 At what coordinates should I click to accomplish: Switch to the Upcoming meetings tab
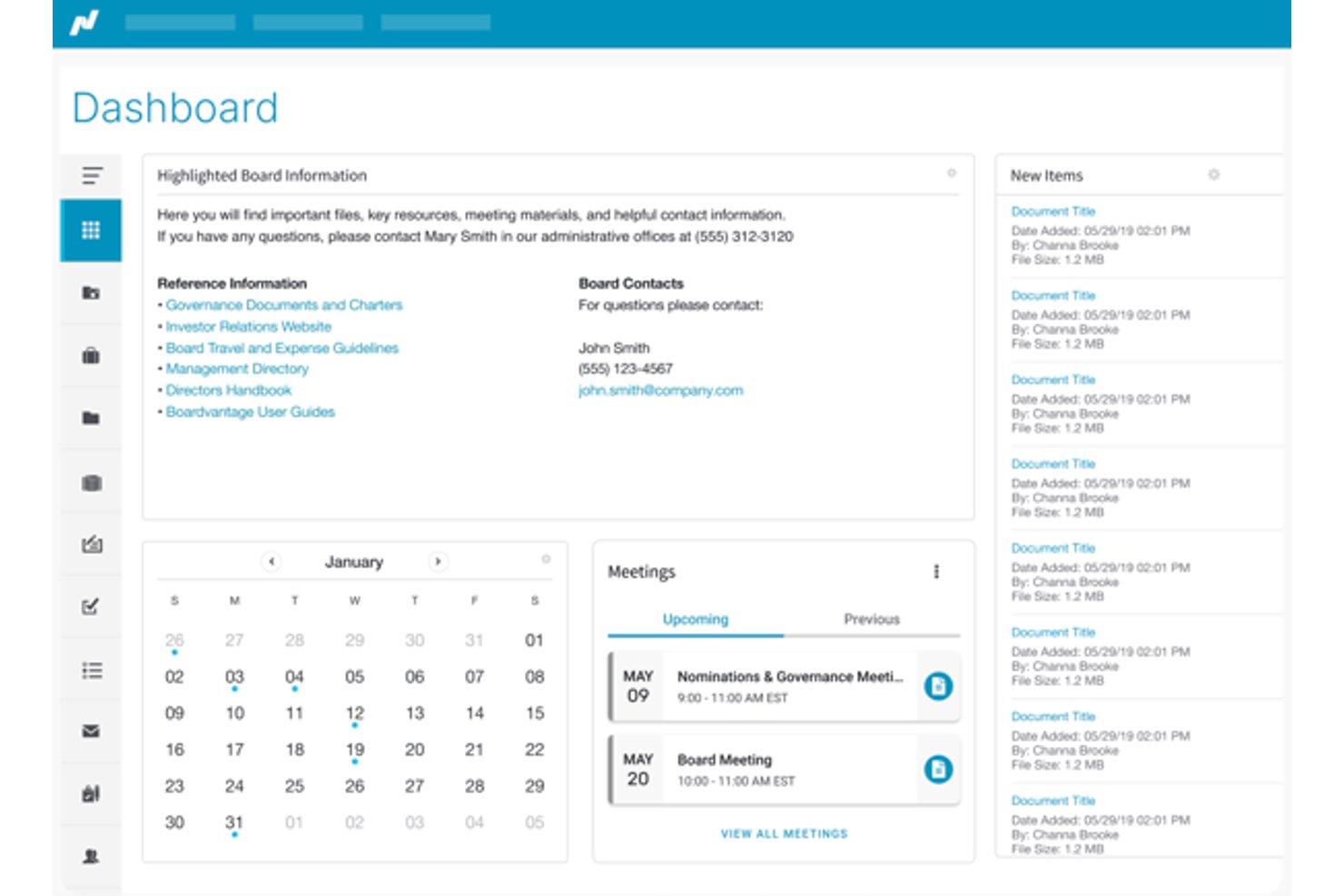(696, 619)
